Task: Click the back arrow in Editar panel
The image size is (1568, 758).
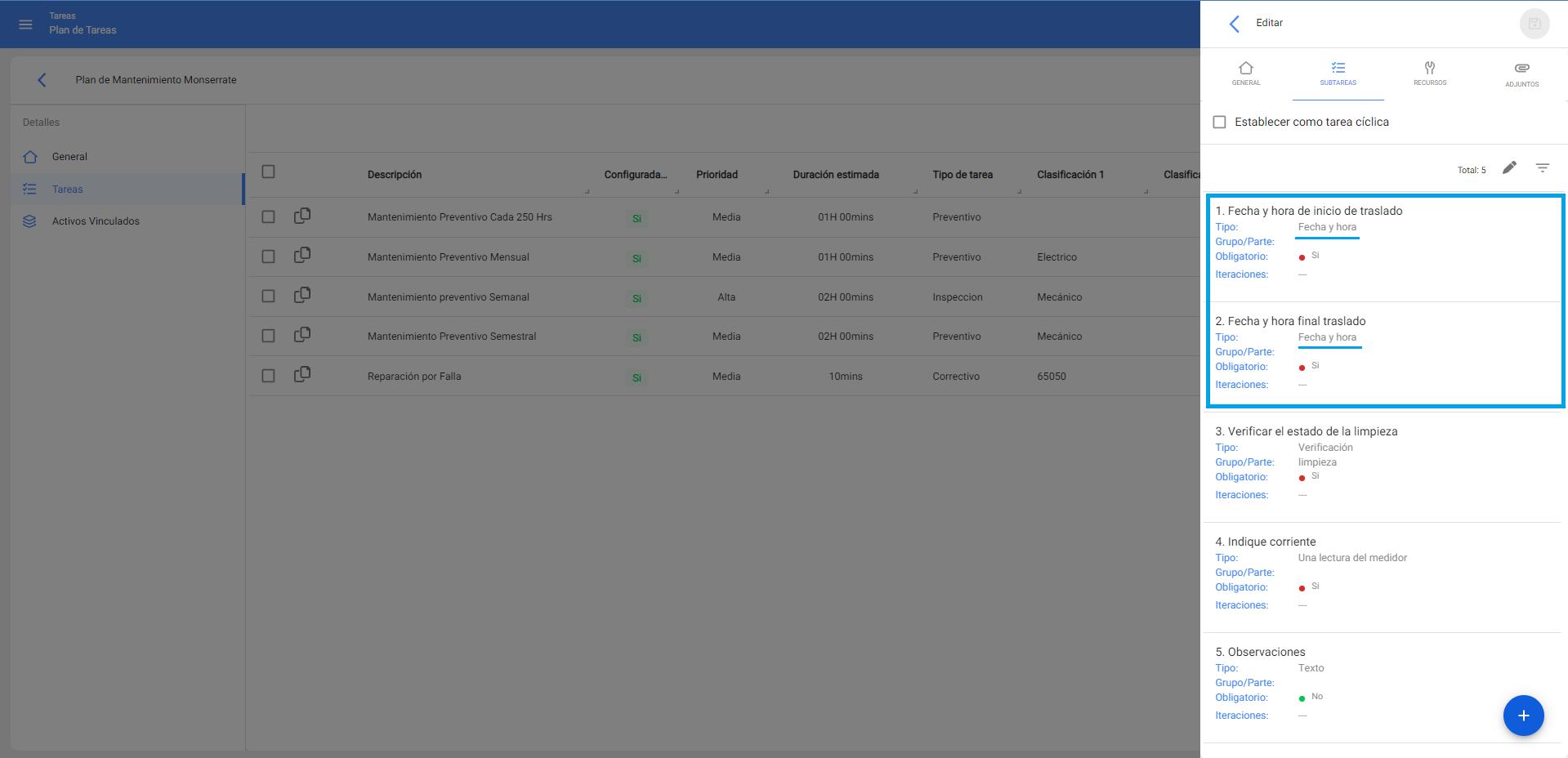Action: point(1235,24)
